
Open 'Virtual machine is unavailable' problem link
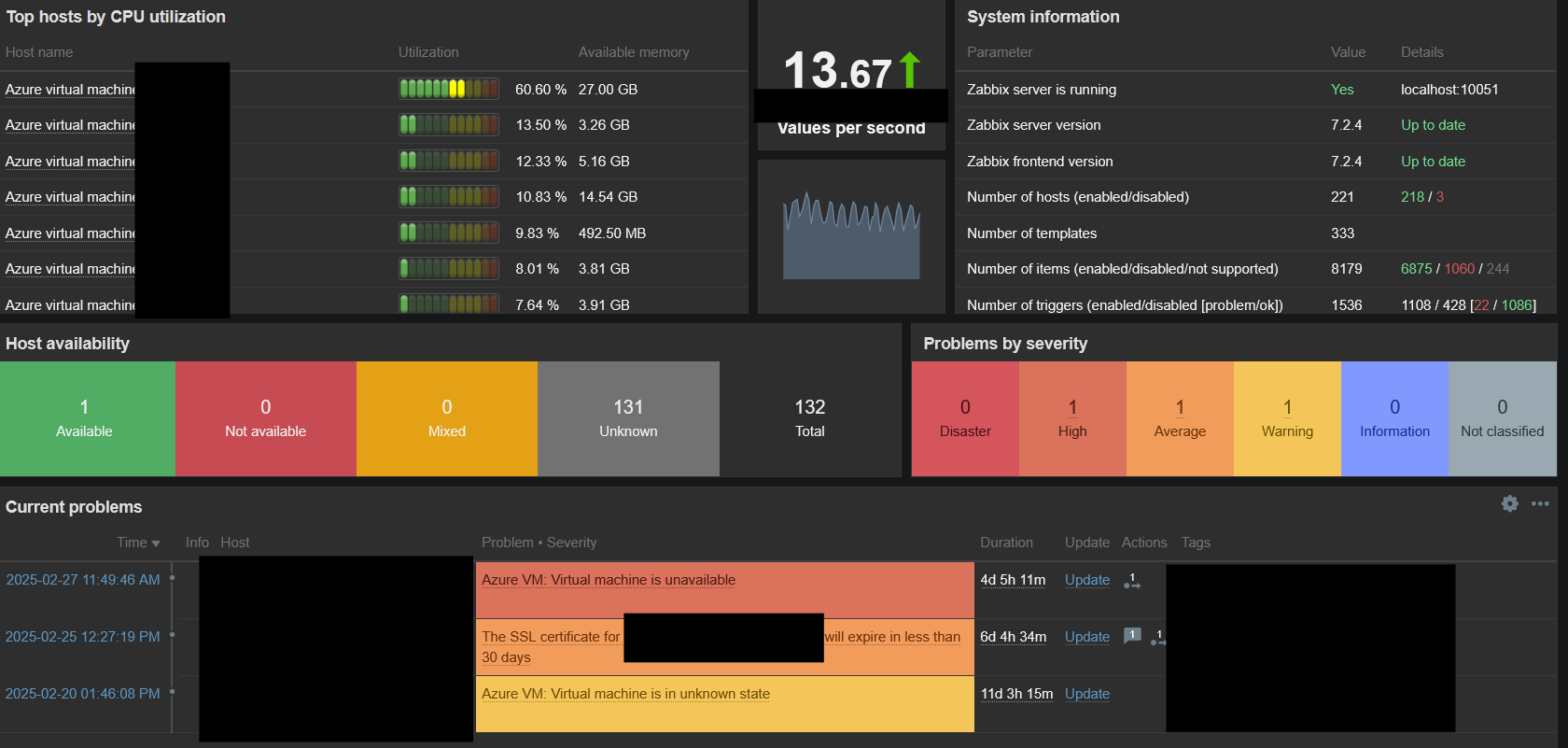[609, 580]
